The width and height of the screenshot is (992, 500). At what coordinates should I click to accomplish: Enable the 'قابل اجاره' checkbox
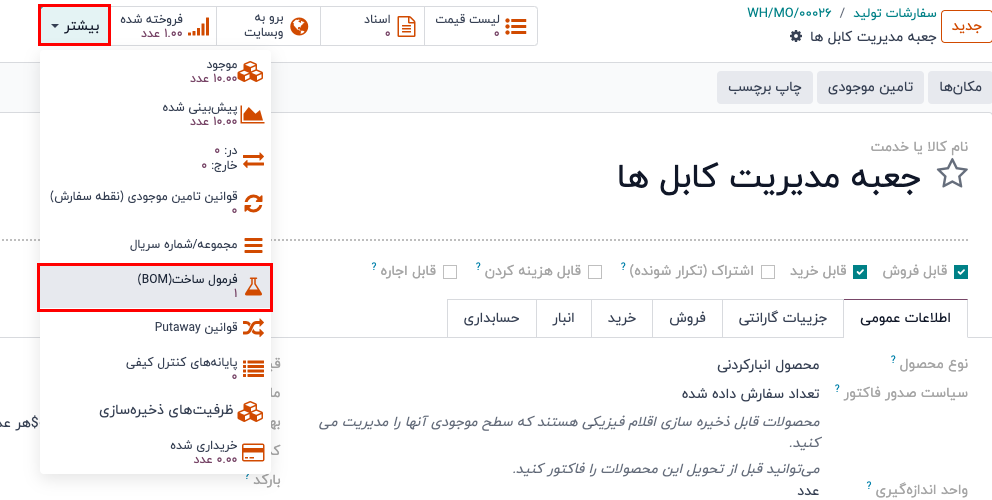click(450, 272)
